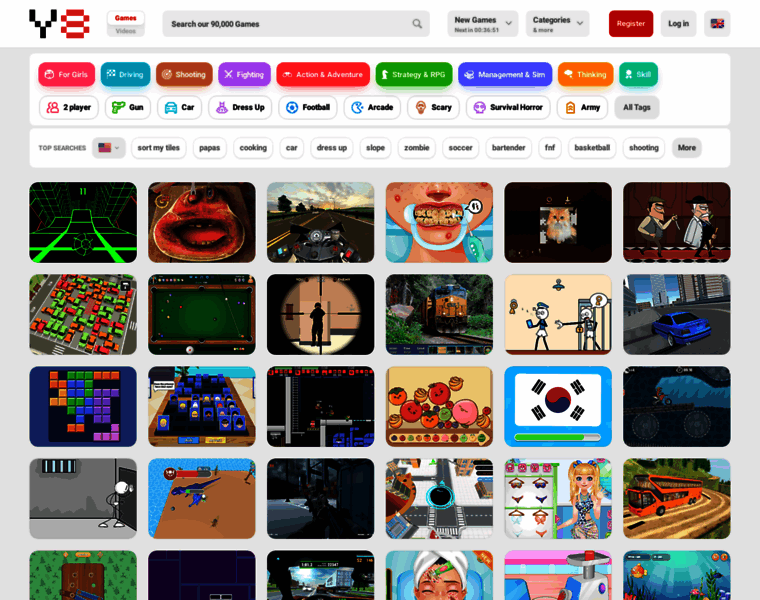Select the For Girls category

[x=66, y=75]
